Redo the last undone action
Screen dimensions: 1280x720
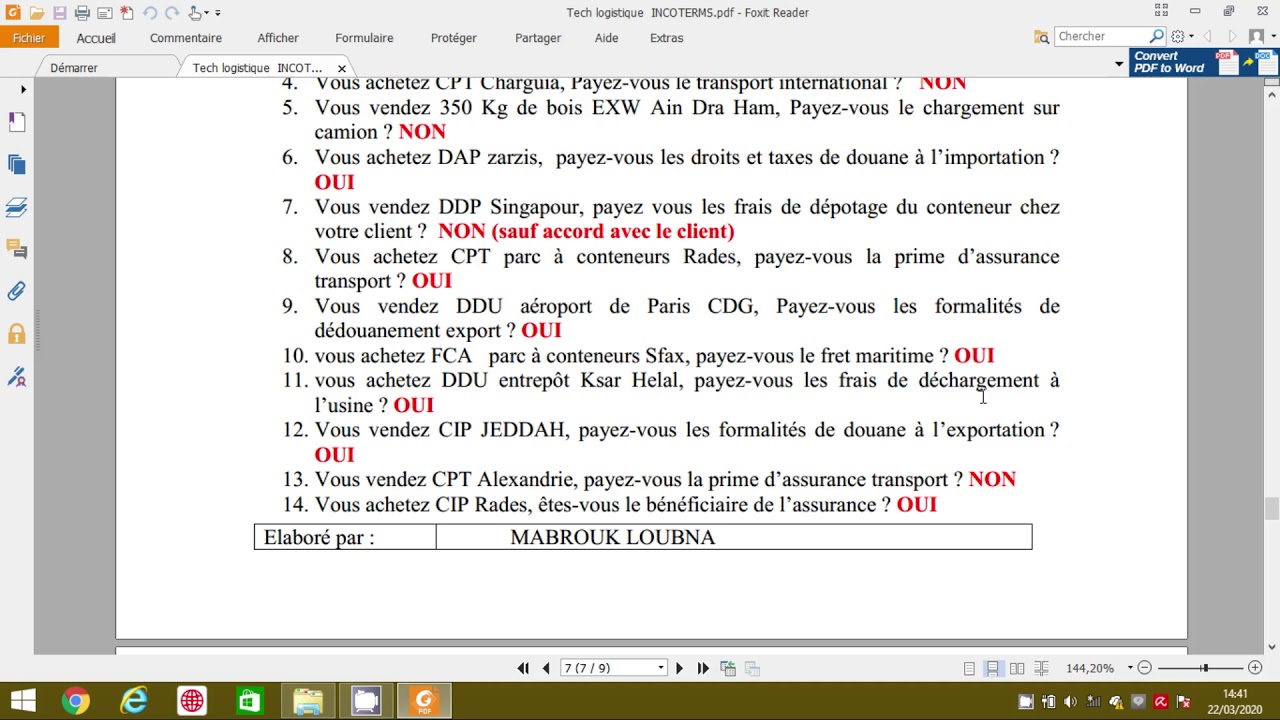coord(172,13)
